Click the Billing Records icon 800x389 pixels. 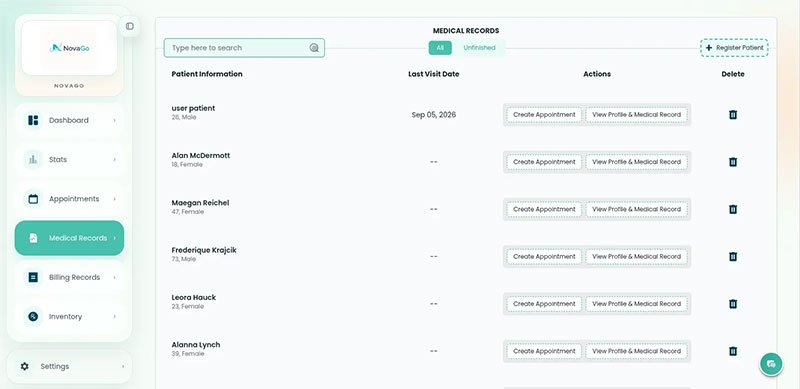coord(33,277)
